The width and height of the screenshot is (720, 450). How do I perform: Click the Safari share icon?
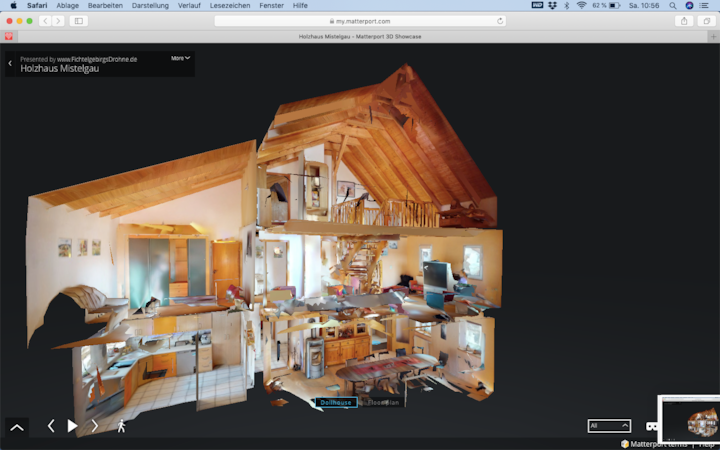(684, 20)
